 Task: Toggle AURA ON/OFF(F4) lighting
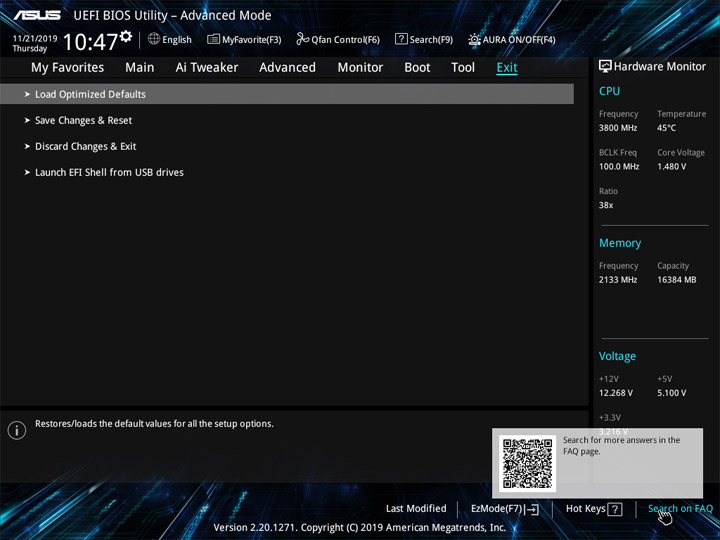(x=511, y=39)
